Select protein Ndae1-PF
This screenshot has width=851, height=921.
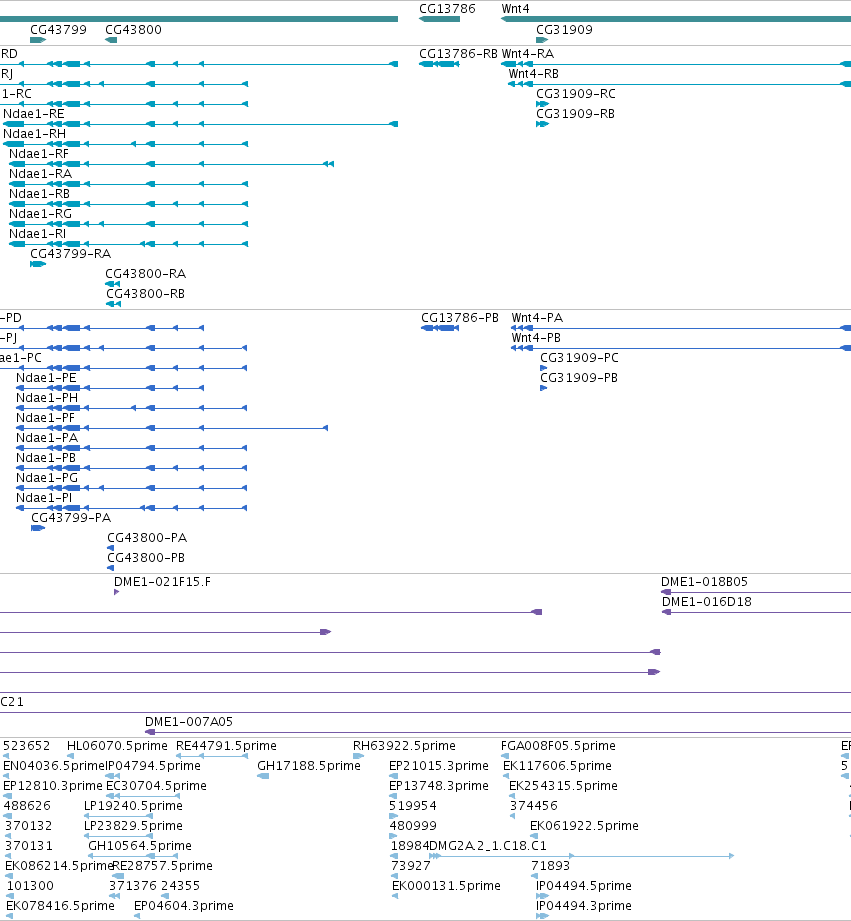pos(45,418)
